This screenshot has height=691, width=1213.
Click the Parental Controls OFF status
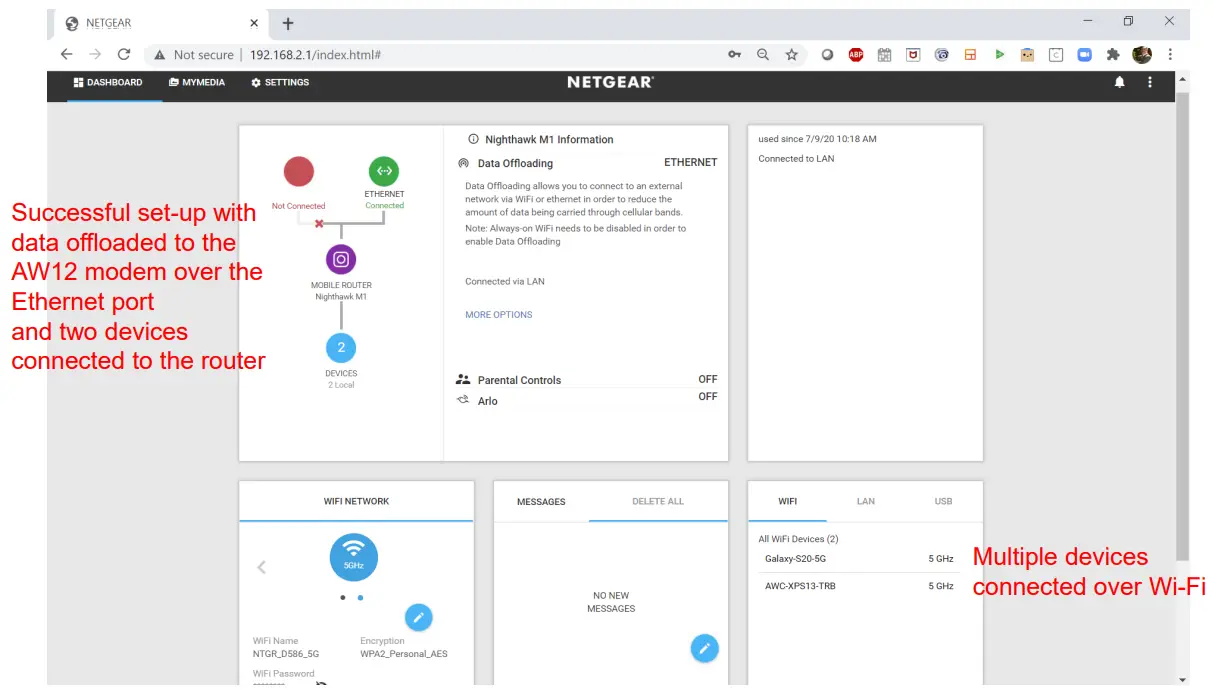(708, 379)
